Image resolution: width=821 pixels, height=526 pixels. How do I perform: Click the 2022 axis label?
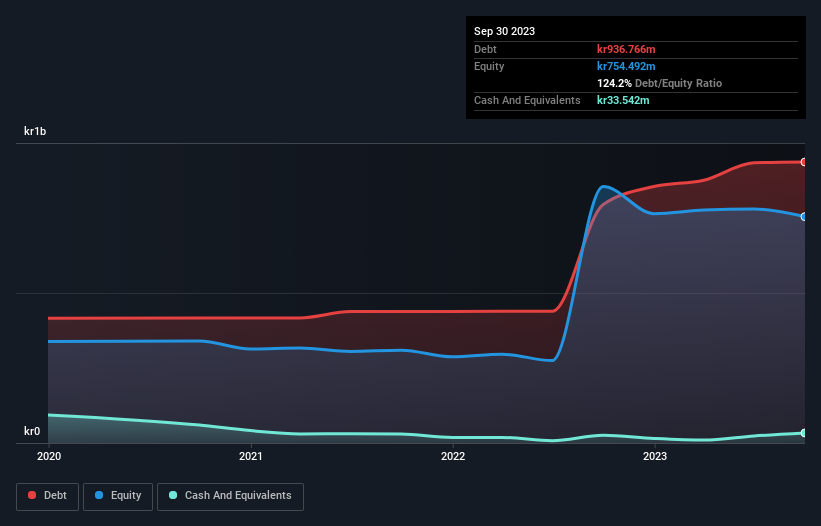coord(453,456)
